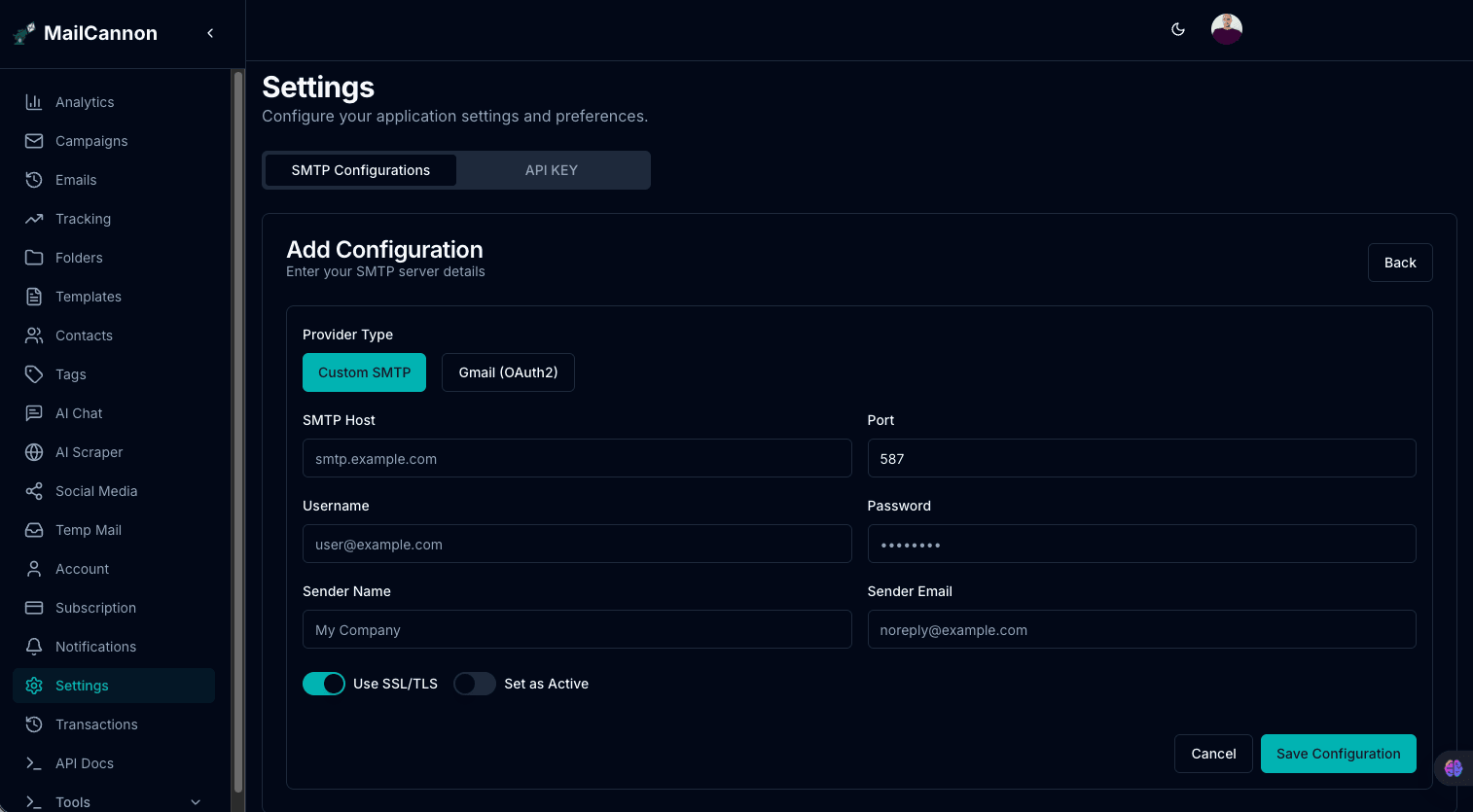Switch to the SMTP Configurations tab
Screen dimensions: 1473x812
[x=361, y=170]
